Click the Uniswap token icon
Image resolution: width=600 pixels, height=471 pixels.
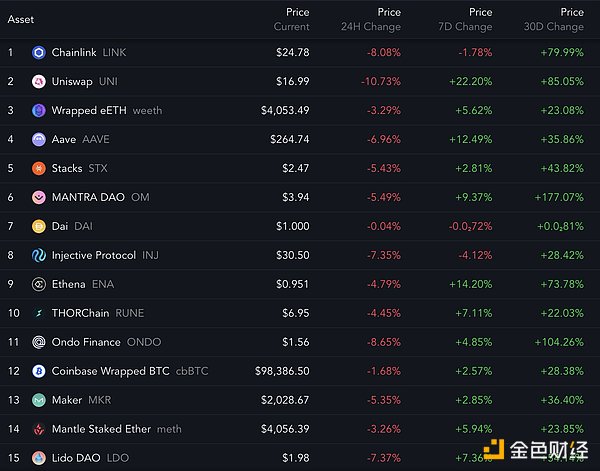[39, 81]
